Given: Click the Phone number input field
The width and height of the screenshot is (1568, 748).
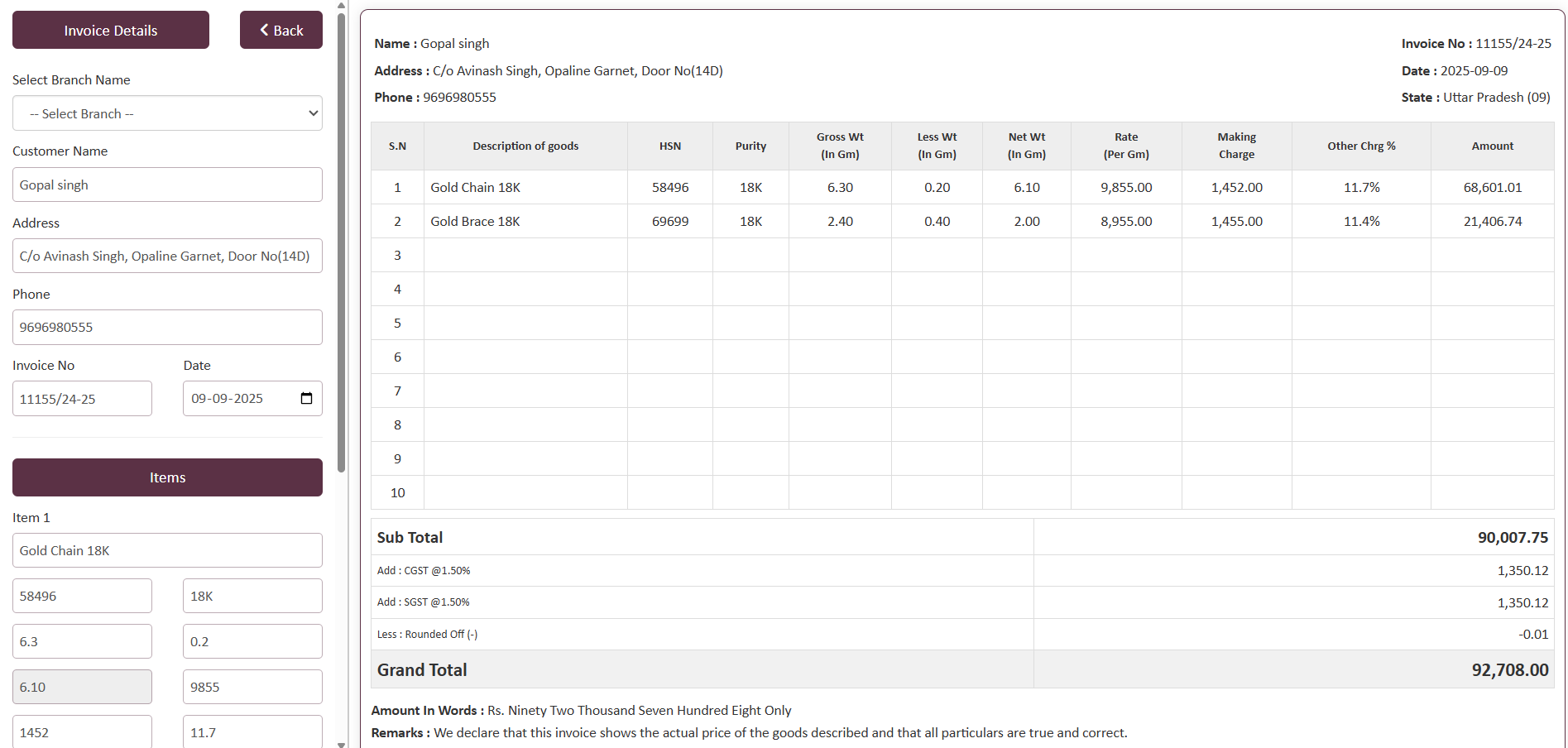Looking at the screenshot, I should tap(167, 328).
